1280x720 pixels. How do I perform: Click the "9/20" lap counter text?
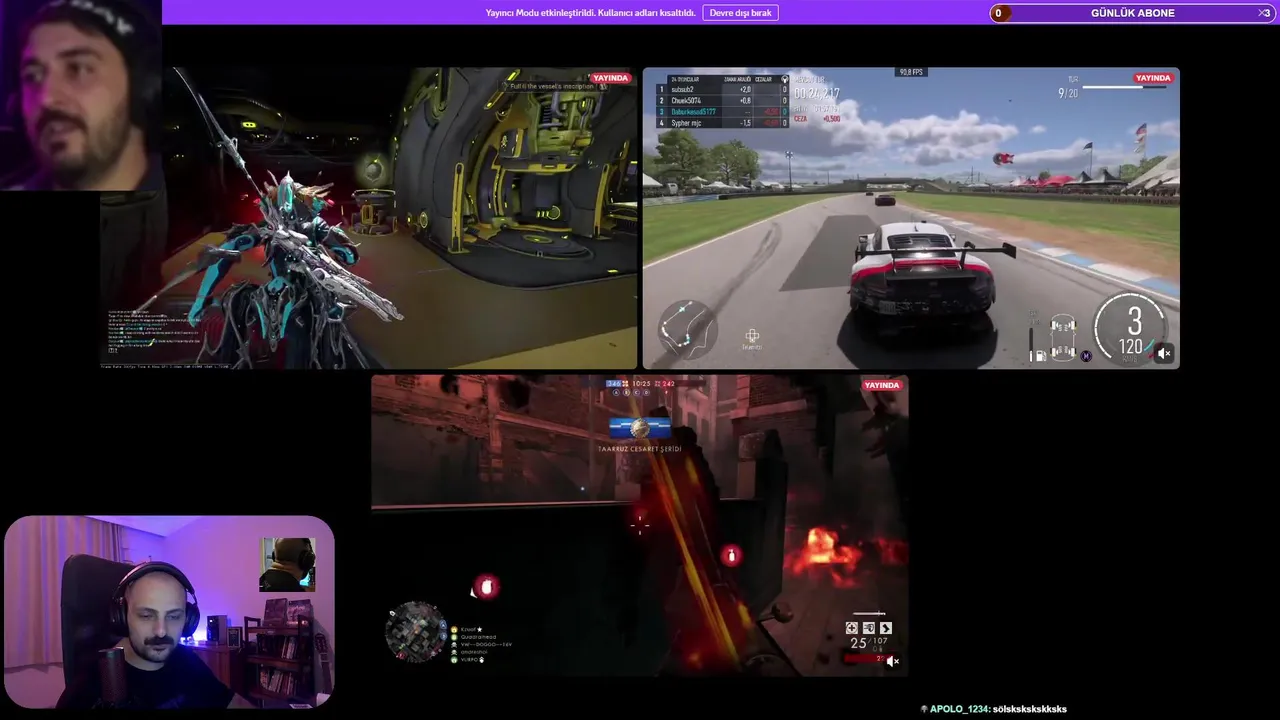[x=1068, y=93]
